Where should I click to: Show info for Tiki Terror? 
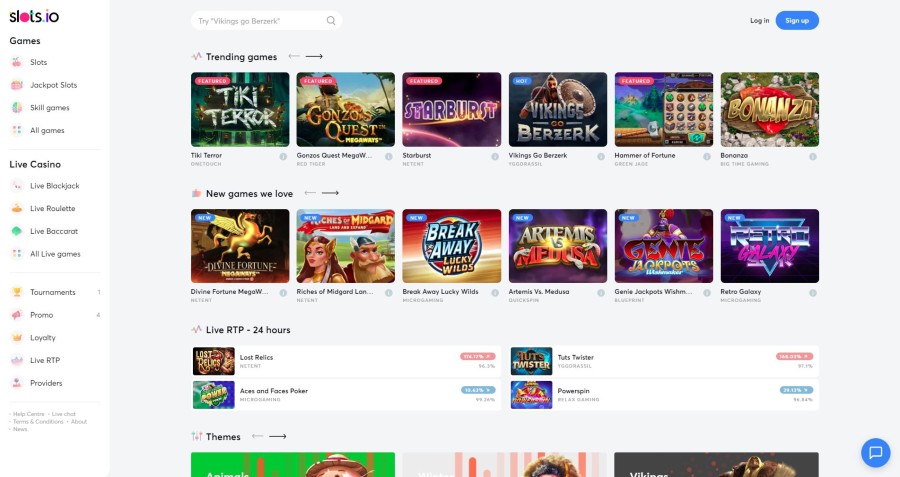coord(283,157)
